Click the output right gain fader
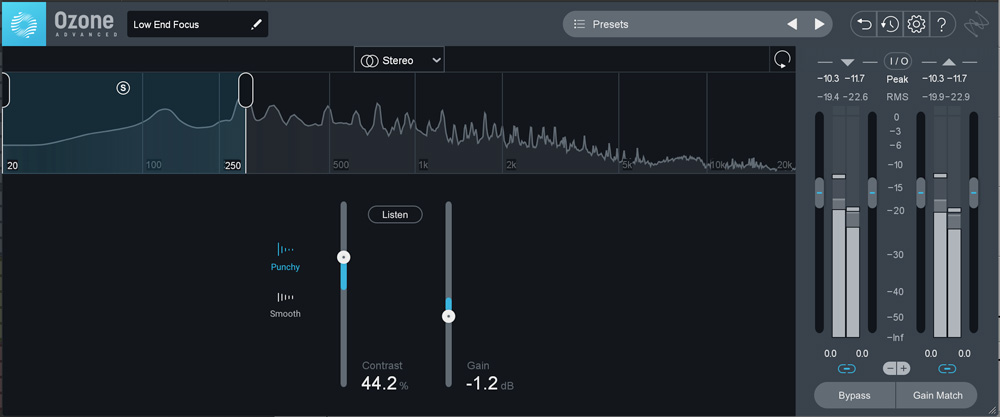 [x=973, y=192]
